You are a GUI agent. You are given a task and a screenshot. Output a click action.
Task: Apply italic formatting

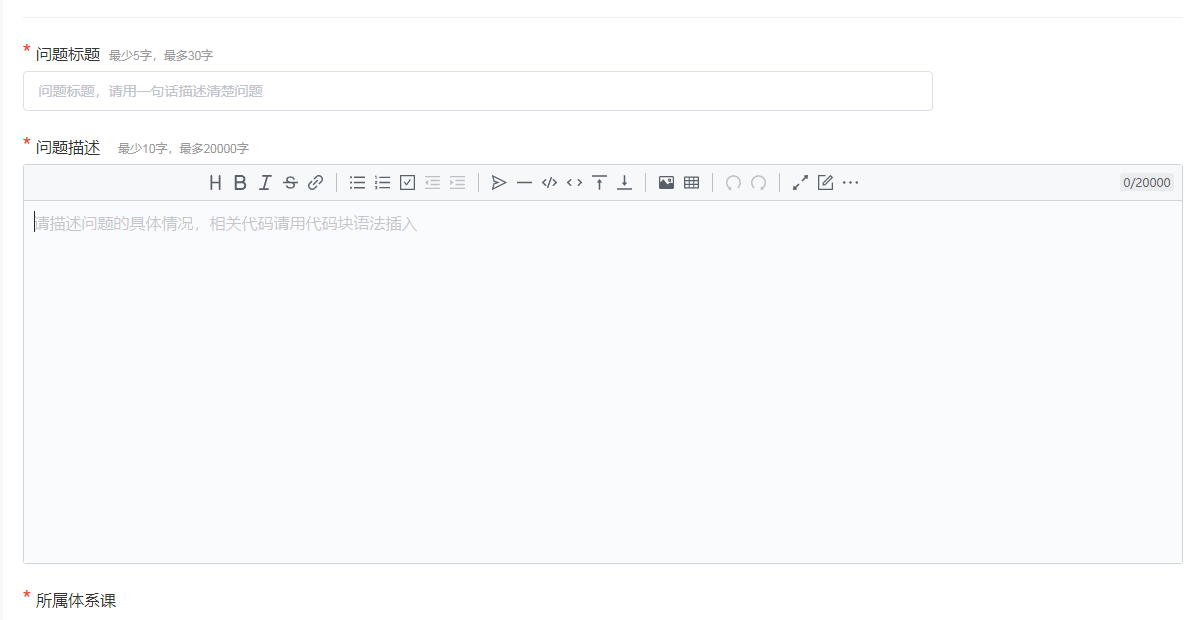[x=265, y=183]
